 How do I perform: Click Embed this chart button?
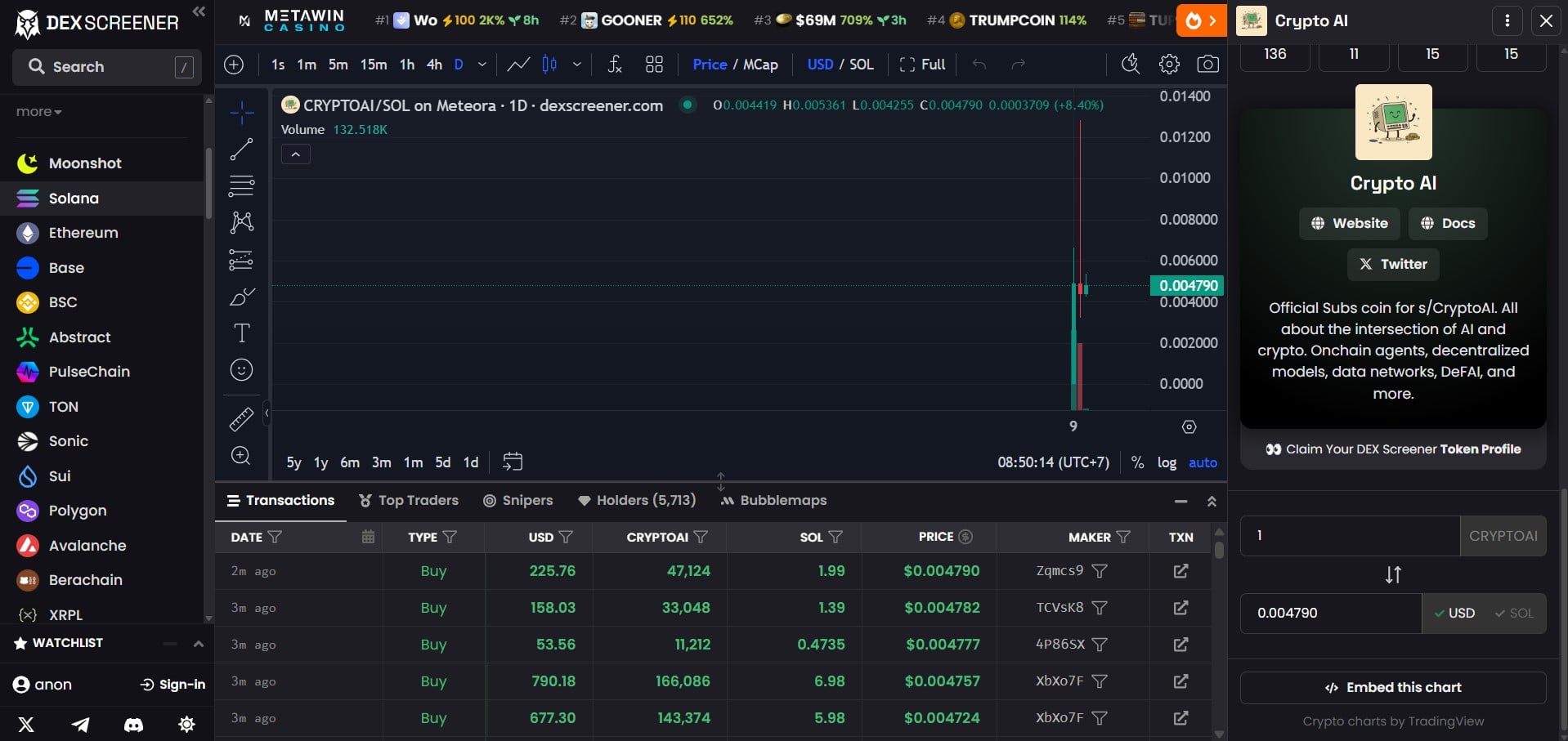1392,688
